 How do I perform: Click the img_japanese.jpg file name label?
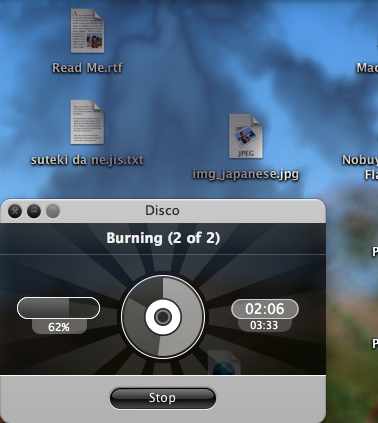pyautogui.click(x=246, y=174)
